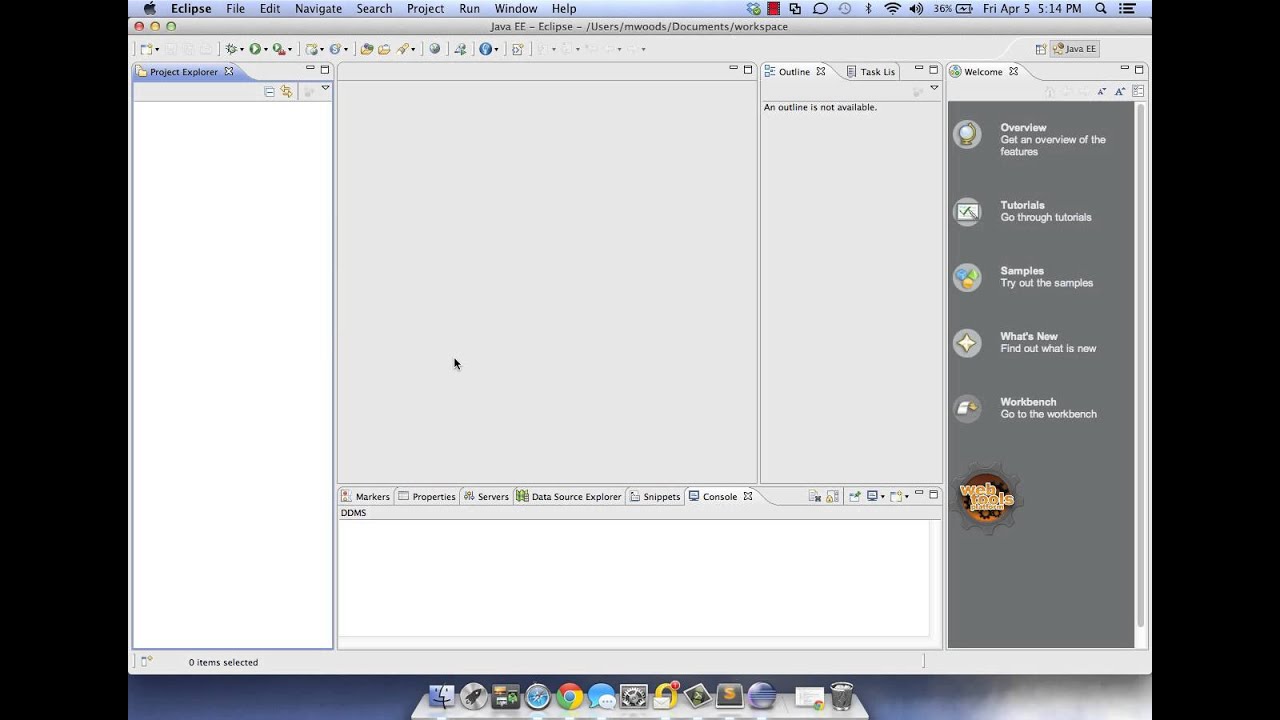Switch to the Snippets tab

(655, 496)
